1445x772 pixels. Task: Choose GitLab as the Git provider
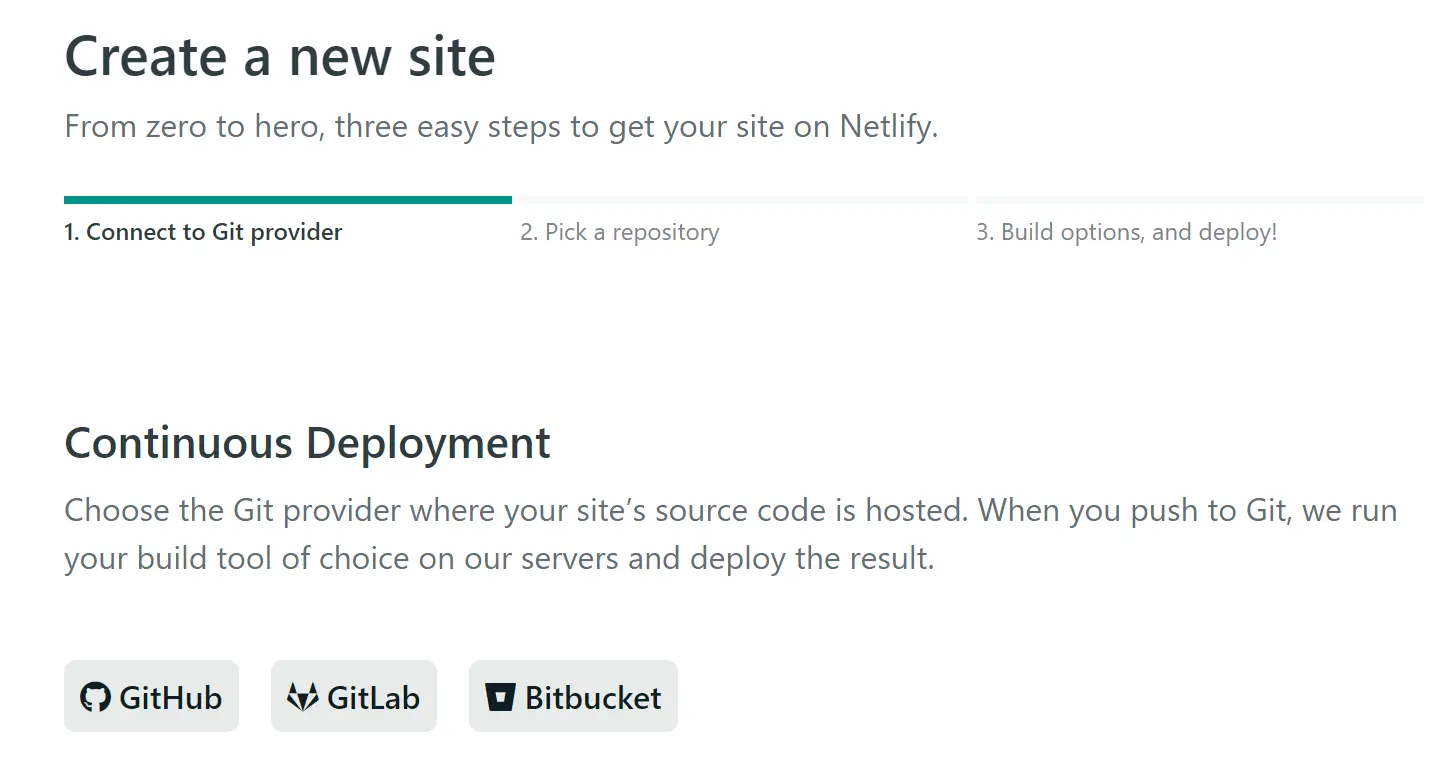pyautogui.click(x=354, y=696)
